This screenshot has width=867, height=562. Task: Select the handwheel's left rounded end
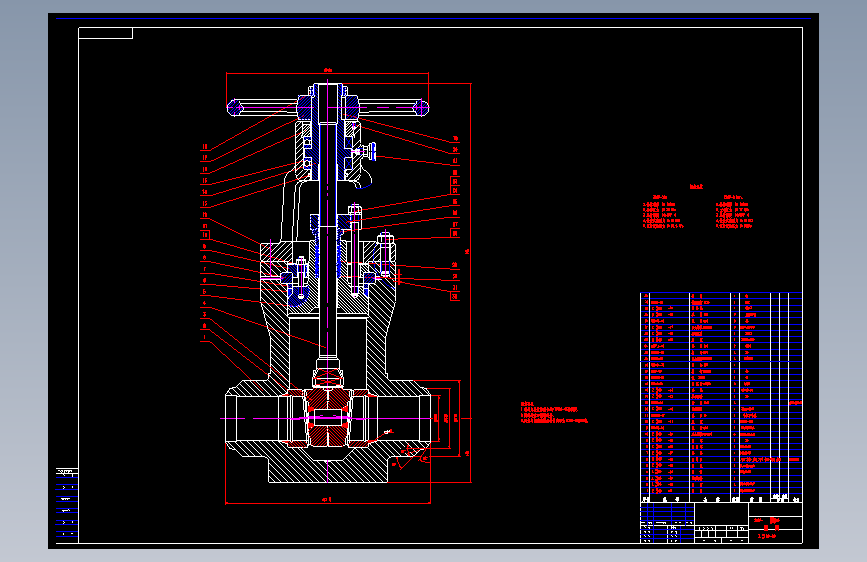pos(235,107)
